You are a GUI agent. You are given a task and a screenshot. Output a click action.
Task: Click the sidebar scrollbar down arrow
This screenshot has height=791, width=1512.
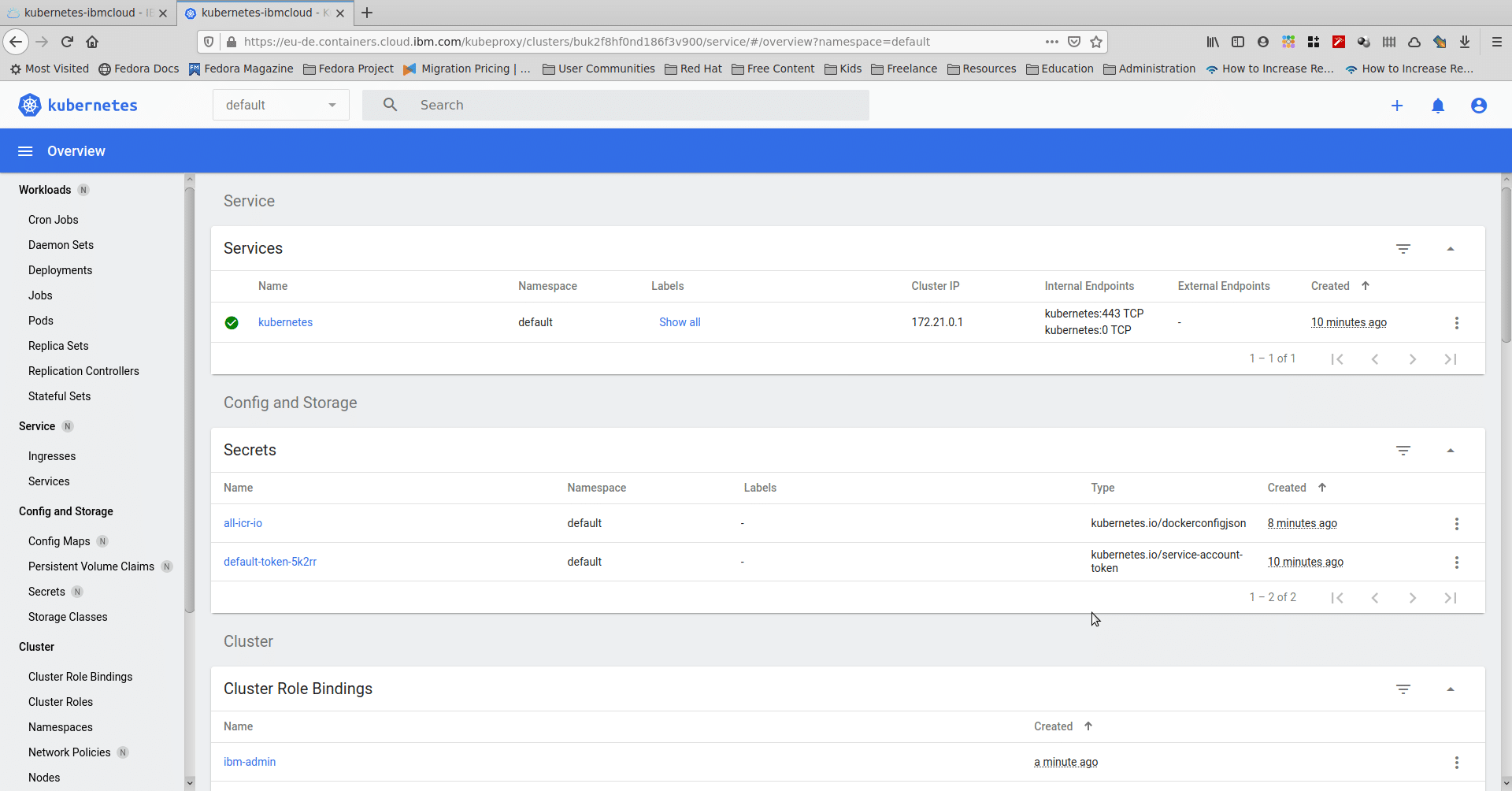click(189, 783)
